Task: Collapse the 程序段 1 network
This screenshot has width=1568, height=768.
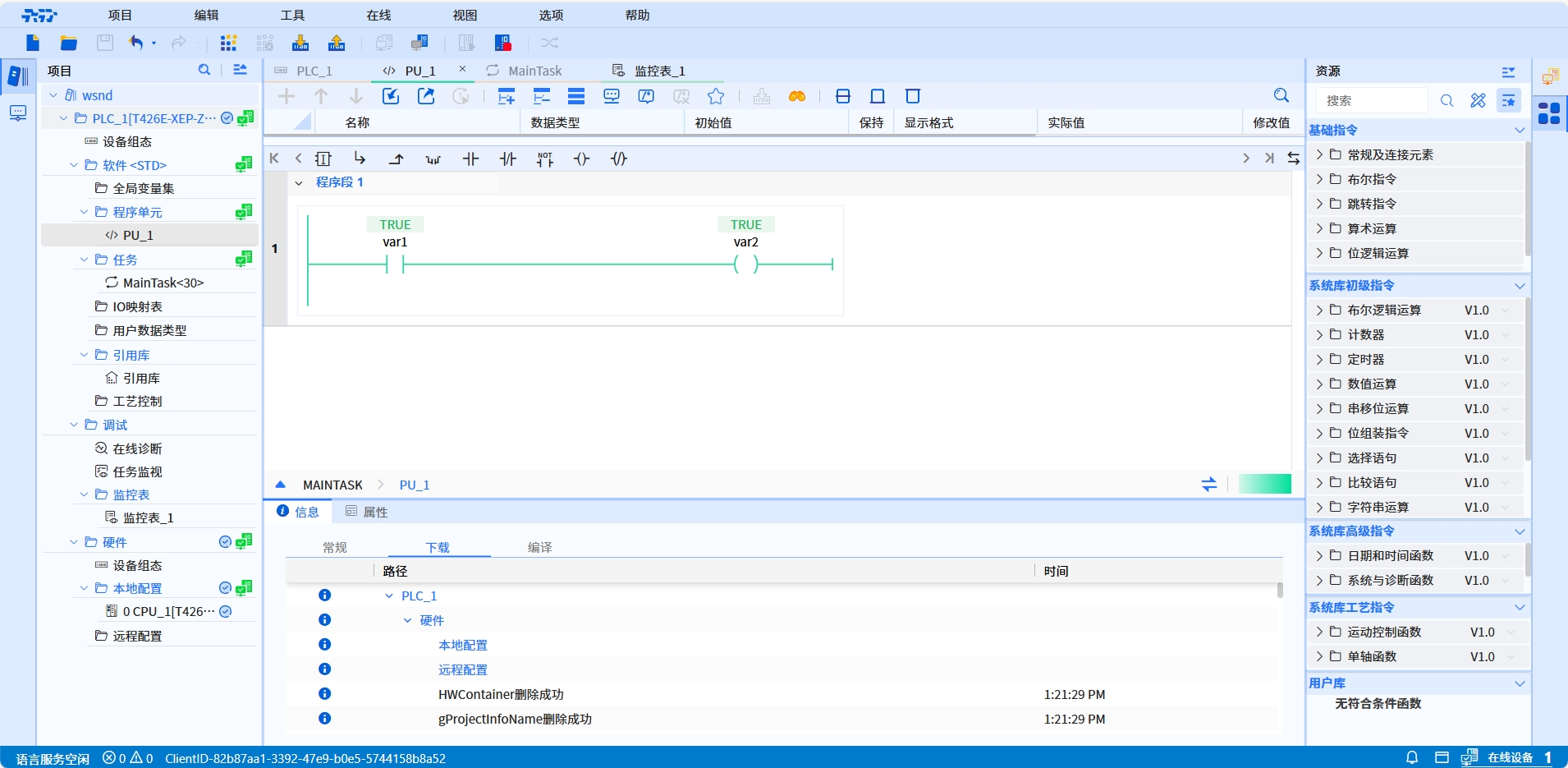Action: 299,182
